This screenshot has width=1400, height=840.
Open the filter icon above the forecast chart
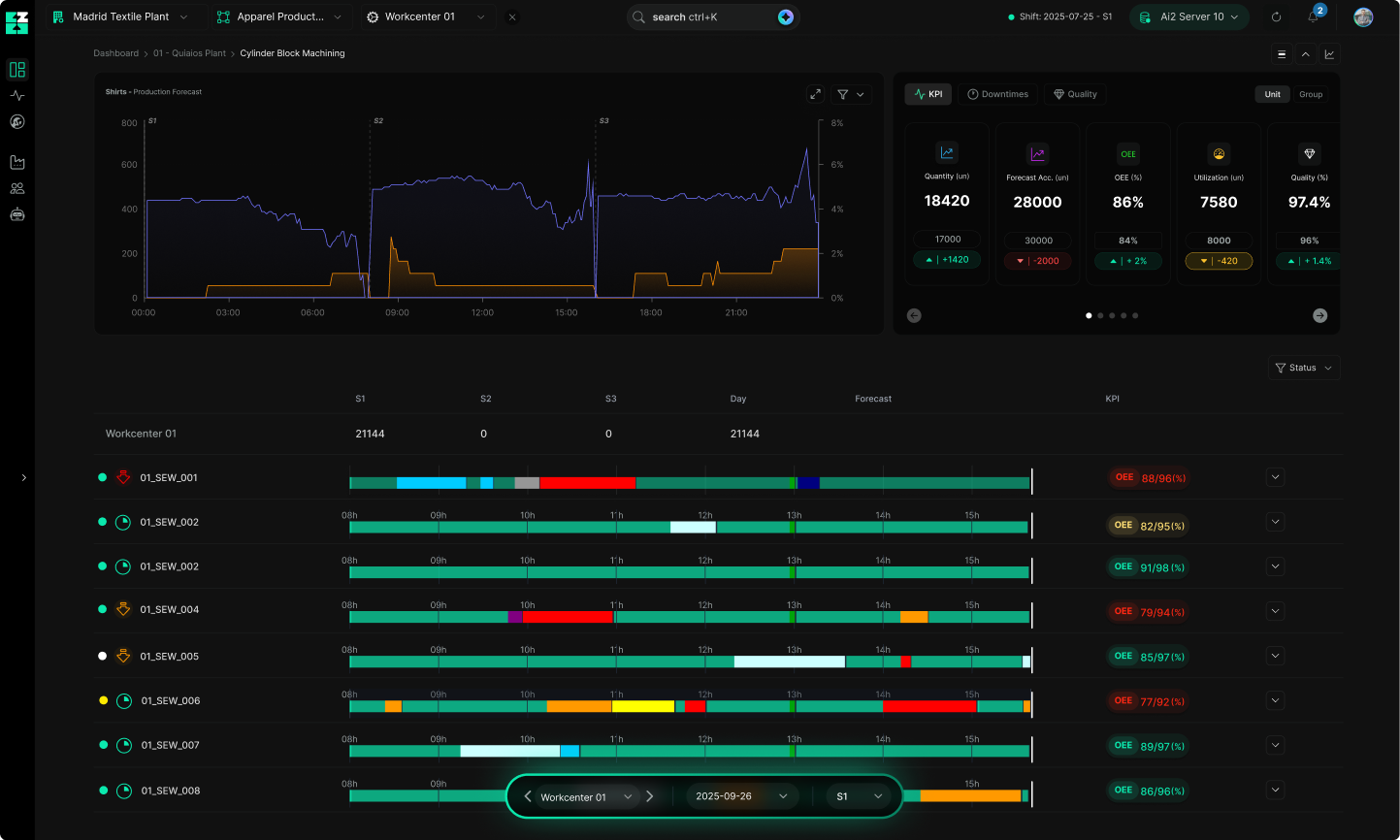point(843,94)
